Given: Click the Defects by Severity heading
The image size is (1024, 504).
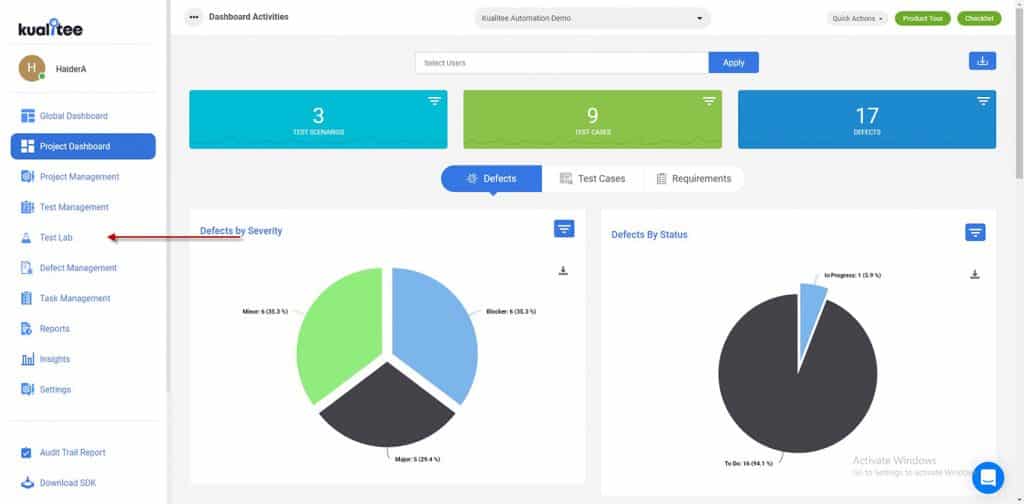Looking at the screenshot, I should (241, 231).
